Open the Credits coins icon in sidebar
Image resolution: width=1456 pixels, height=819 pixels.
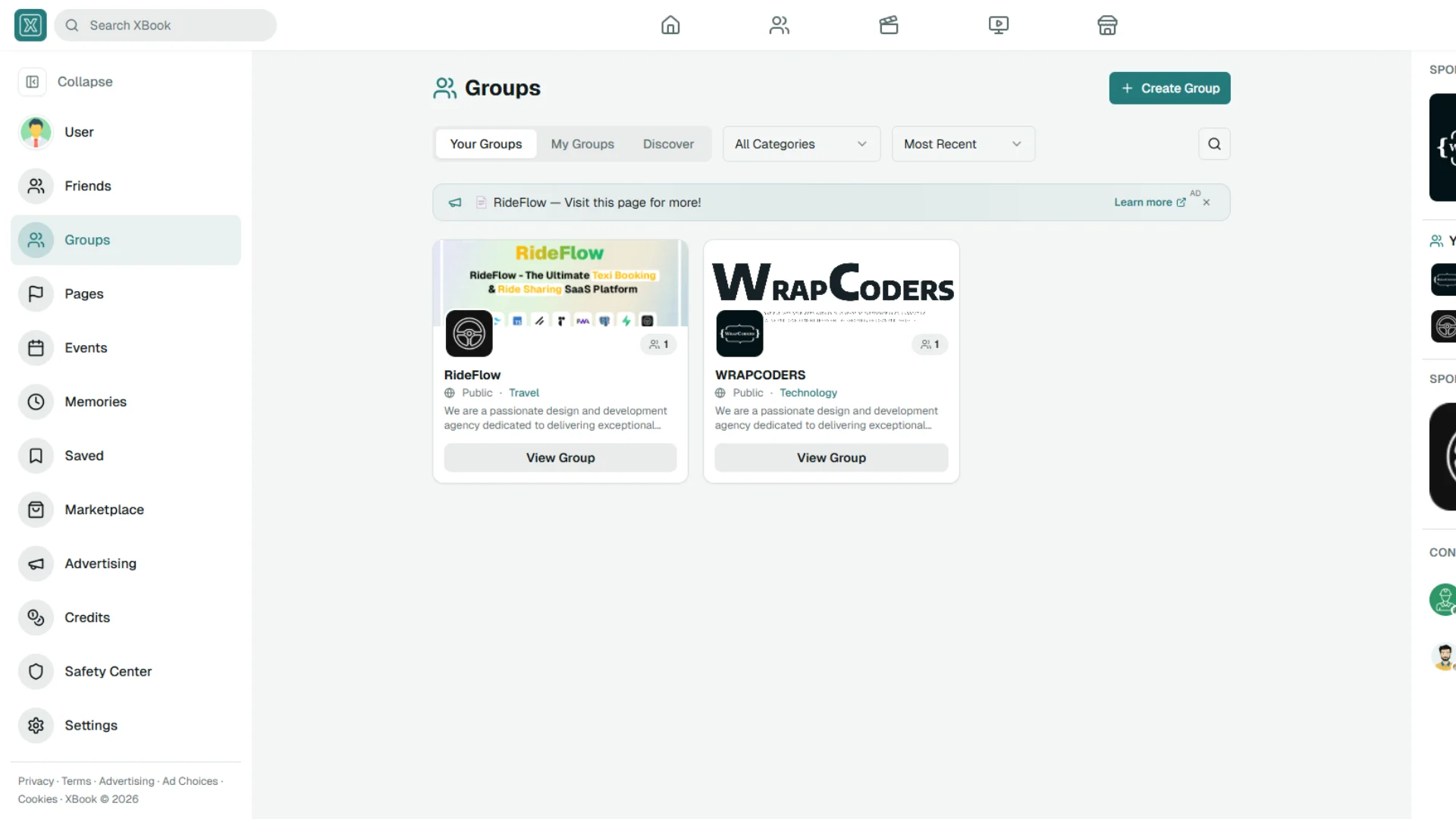[x=36, y=617]
